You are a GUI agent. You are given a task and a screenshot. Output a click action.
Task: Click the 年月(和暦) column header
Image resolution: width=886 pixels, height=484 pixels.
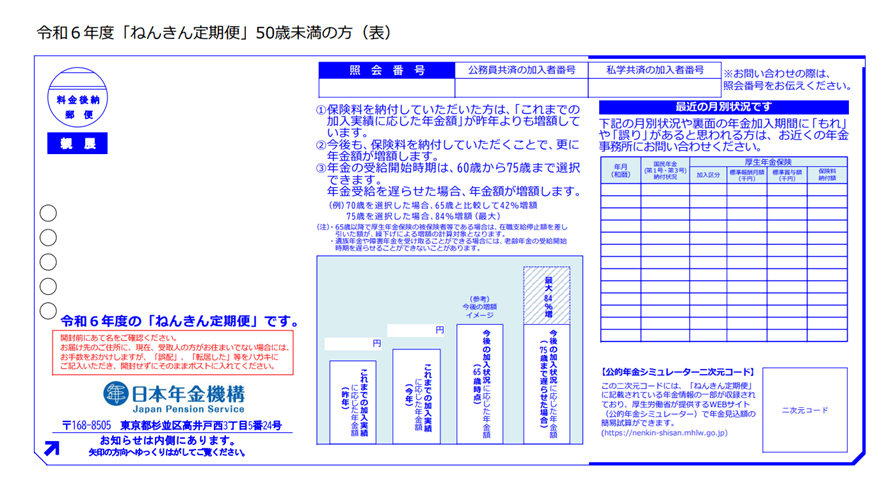(x=620, y=170)
